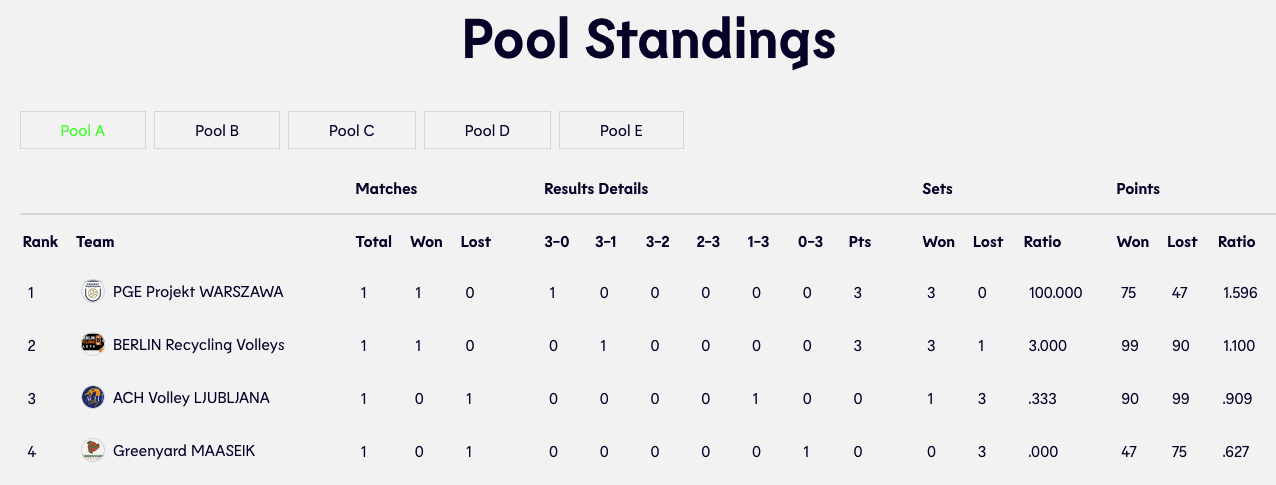Image resolution: width=1276 pixels, height=485 pixels.
Task: Show Pool D standings
Action: (487, 130)
